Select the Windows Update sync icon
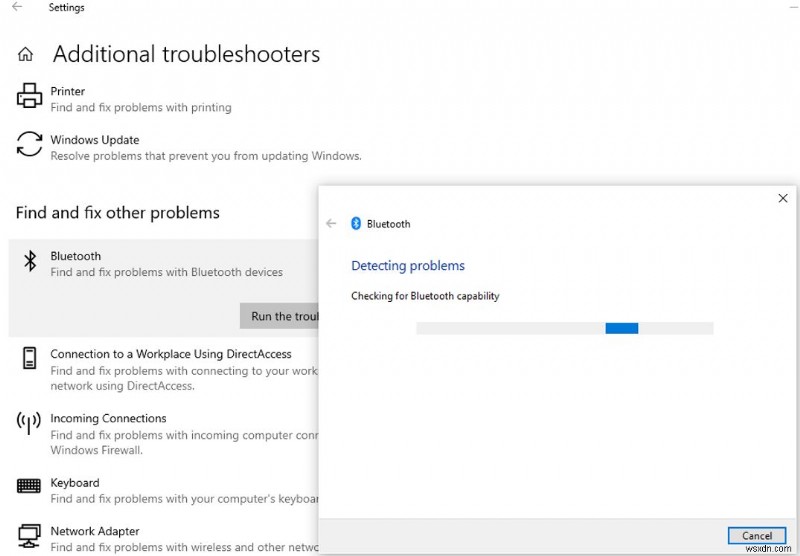This screenshot has width=800, height=556. pyautogui.click(x=29, y=144)
